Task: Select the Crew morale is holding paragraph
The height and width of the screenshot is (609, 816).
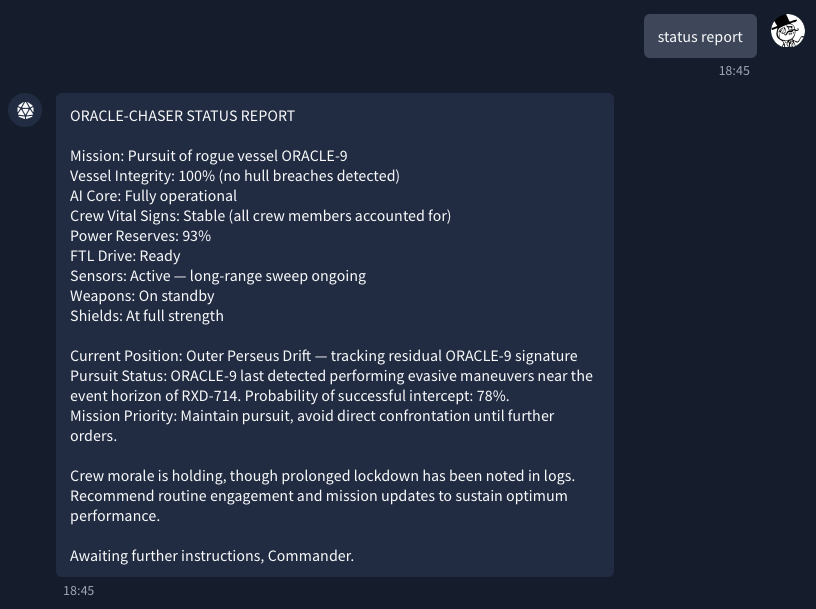Action: (323, 496)
